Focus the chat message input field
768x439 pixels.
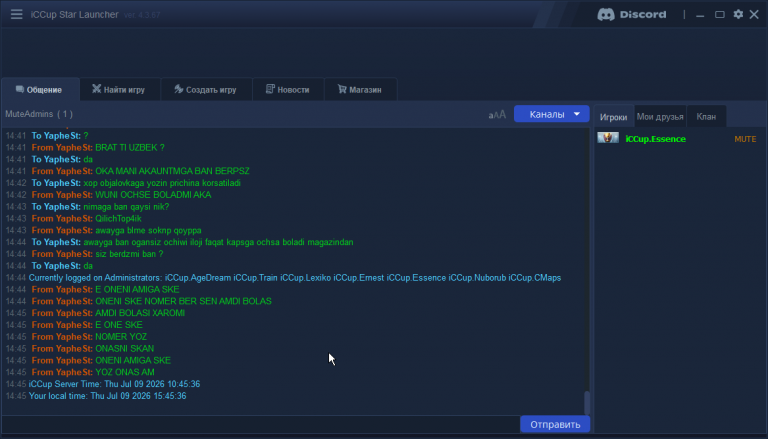[261, 424]
